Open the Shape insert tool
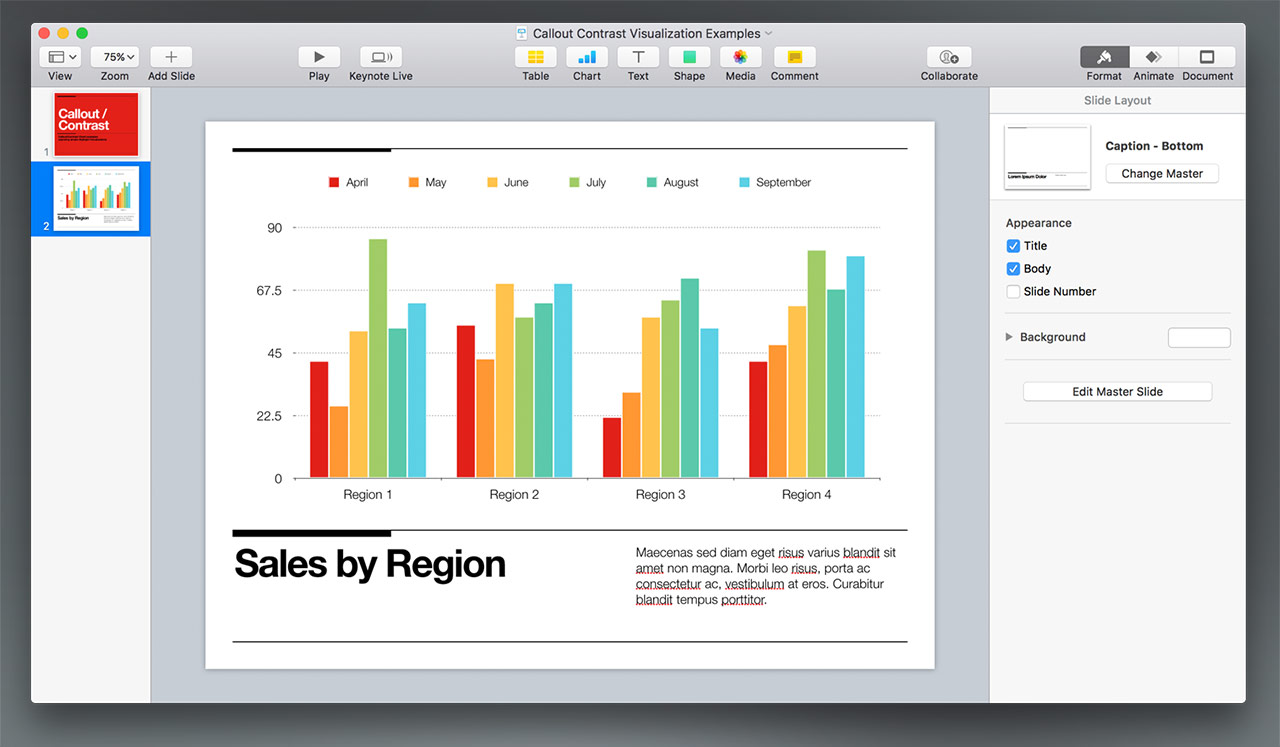1280x747 pixels. 689,58
